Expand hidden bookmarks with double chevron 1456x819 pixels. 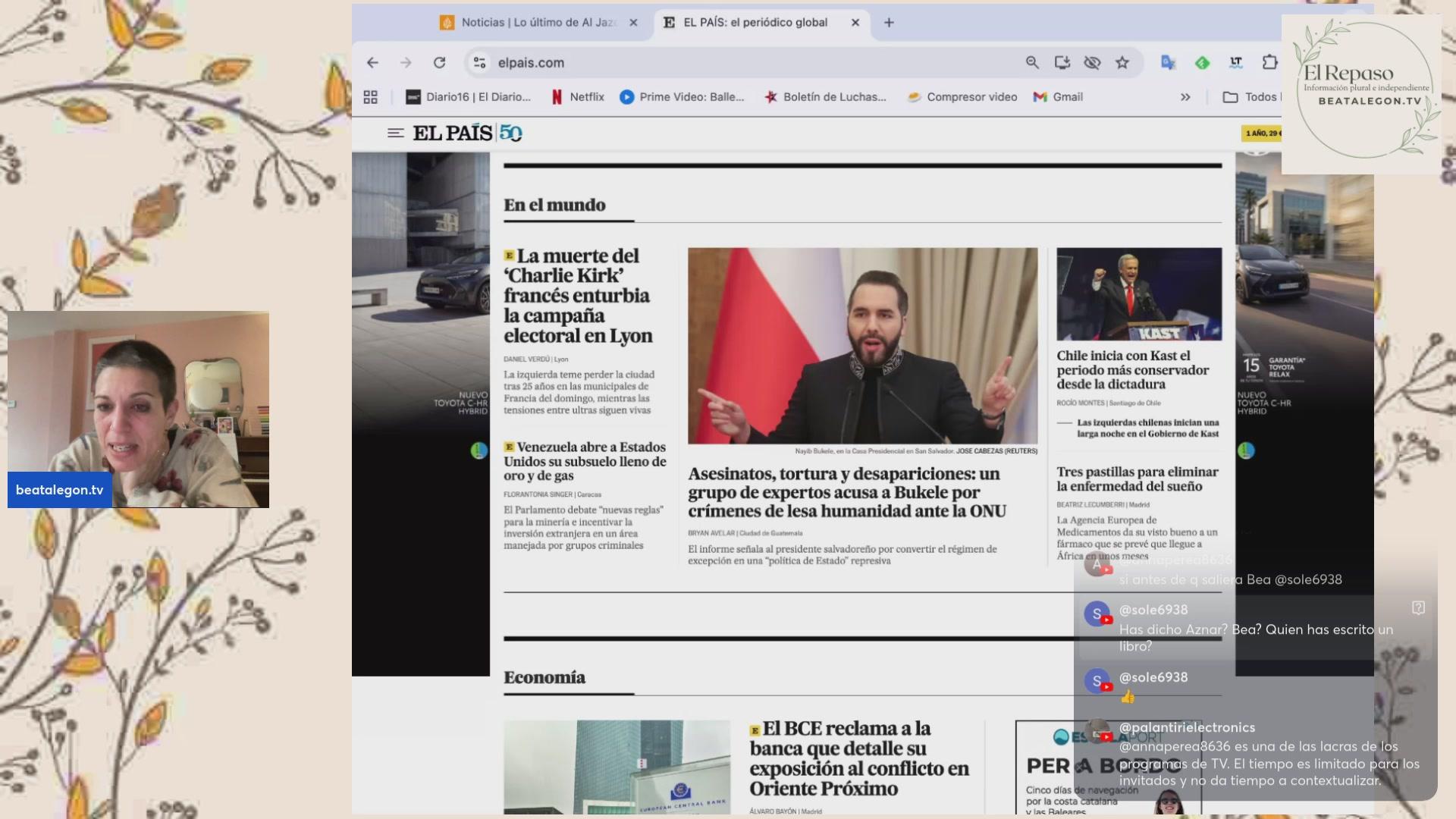click(x=1185, y=97)
